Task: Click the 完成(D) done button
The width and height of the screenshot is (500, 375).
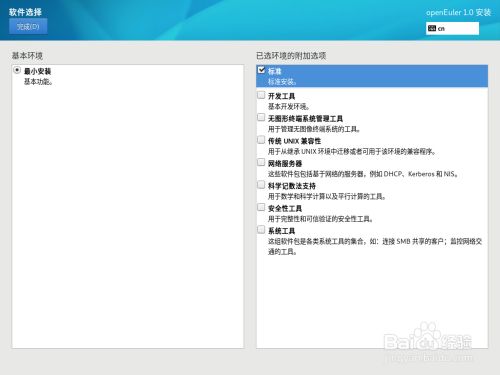Action: pos(28,26)
